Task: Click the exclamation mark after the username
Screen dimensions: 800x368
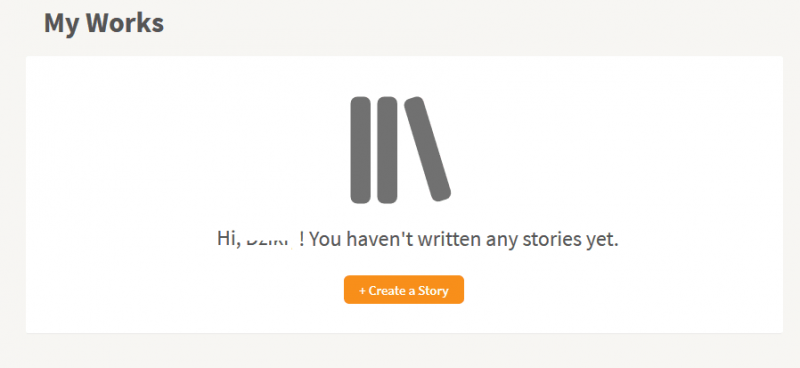Action: [302, 238]
